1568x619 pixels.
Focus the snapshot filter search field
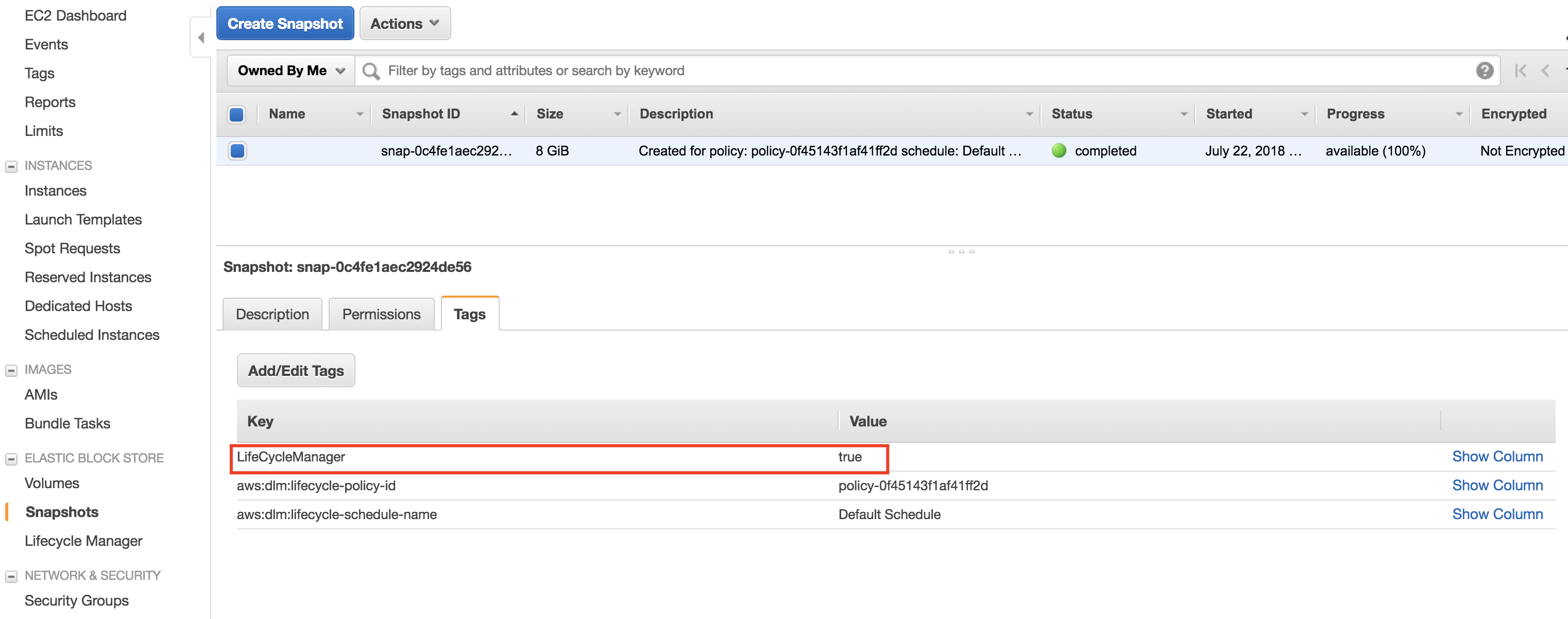pos(913,71)
